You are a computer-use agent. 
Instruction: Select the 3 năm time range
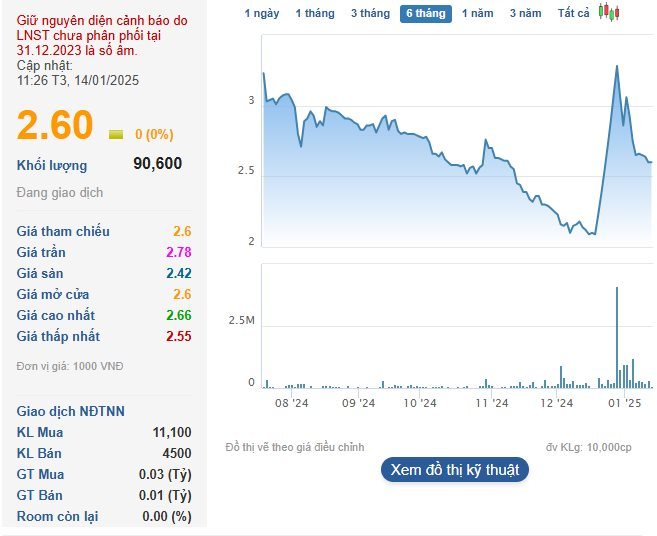(x=525, y=13)
